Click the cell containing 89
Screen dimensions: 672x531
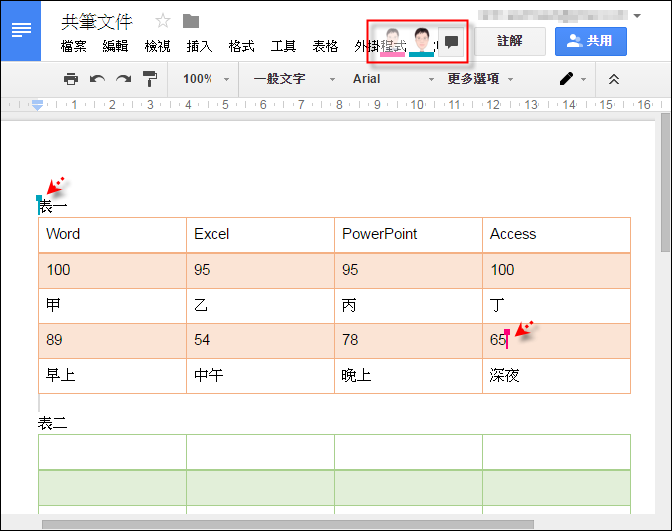point(112,341)
